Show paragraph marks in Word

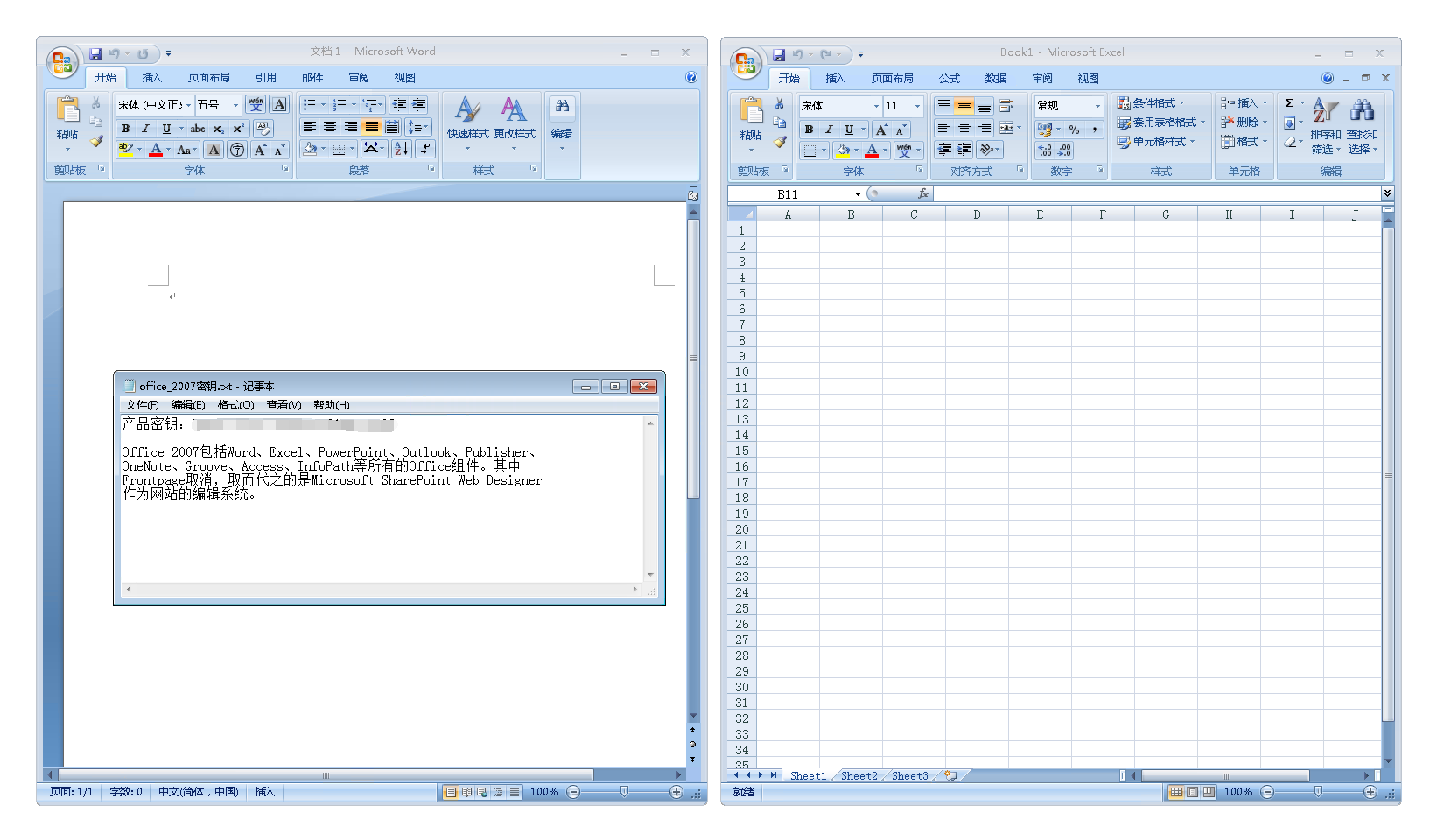tap(425, 149)
